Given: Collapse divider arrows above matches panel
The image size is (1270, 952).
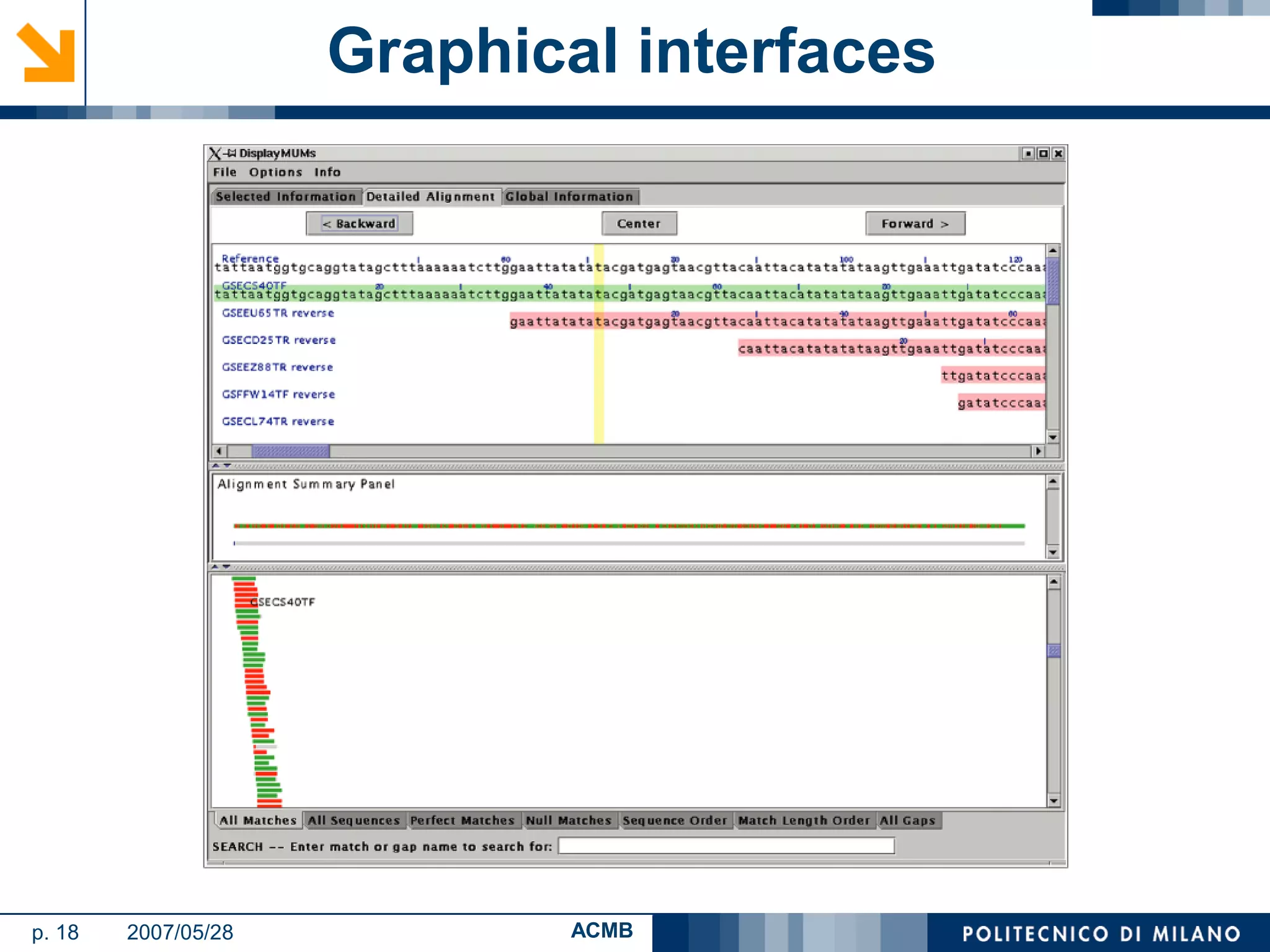Looking at the screenshot, I should (x=221, y=566).
